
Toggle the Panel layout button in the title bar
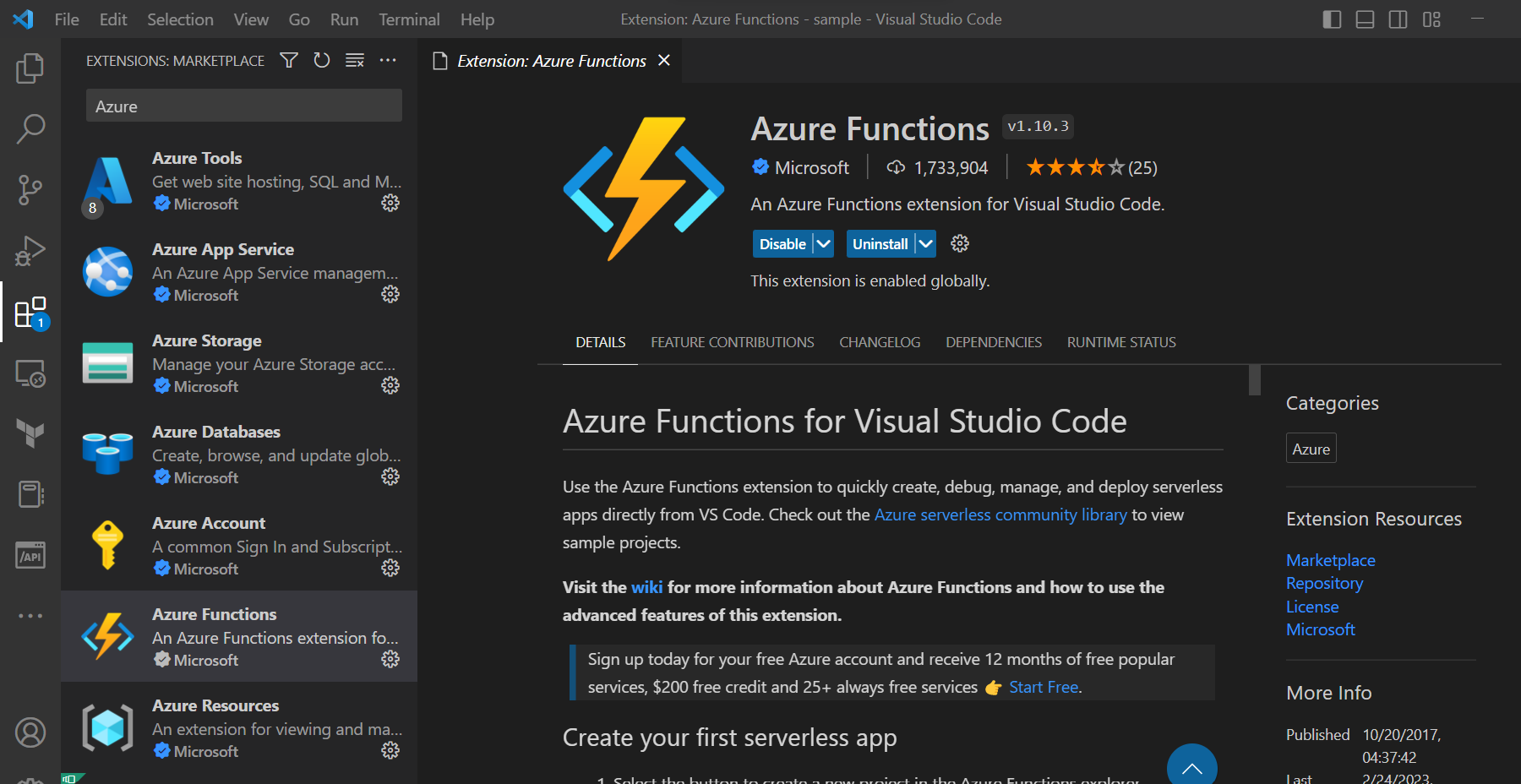pyautogui.click(x=1364, y=19)
